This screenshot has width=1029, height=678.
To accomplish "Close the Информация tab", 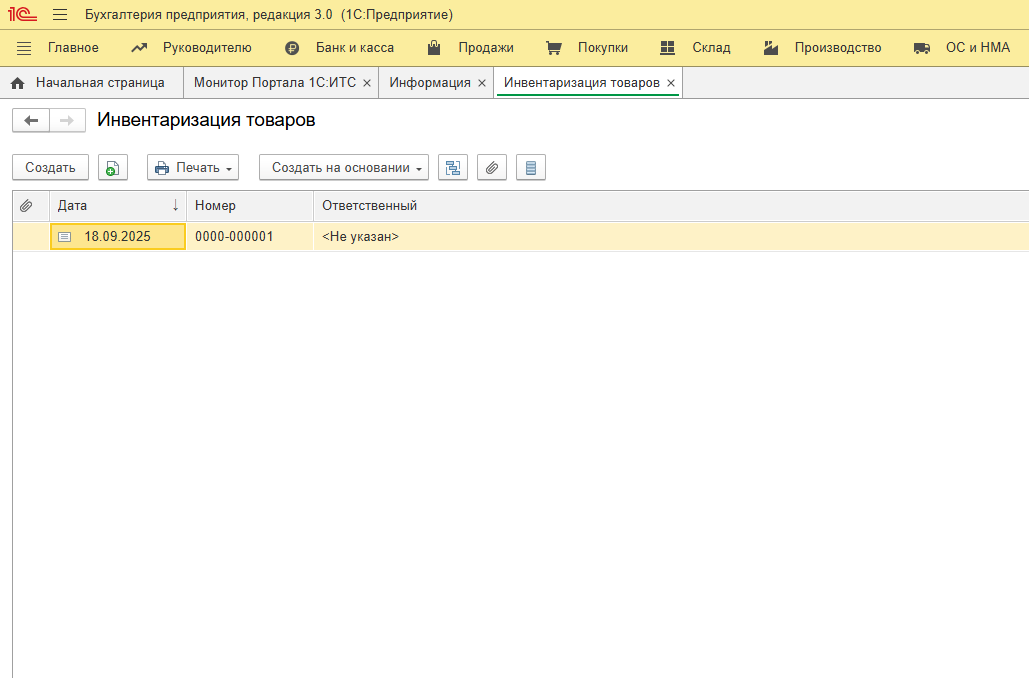I will [482, 84].
